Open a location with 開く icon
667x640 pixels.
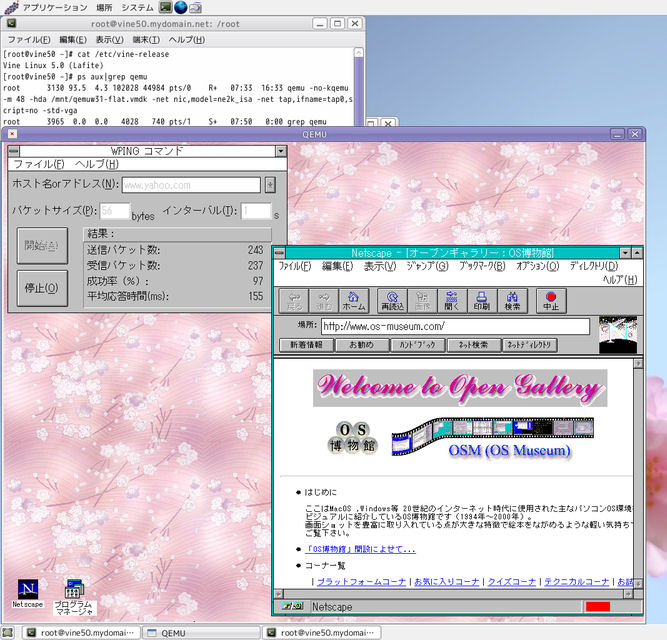[x=452, y=301]
